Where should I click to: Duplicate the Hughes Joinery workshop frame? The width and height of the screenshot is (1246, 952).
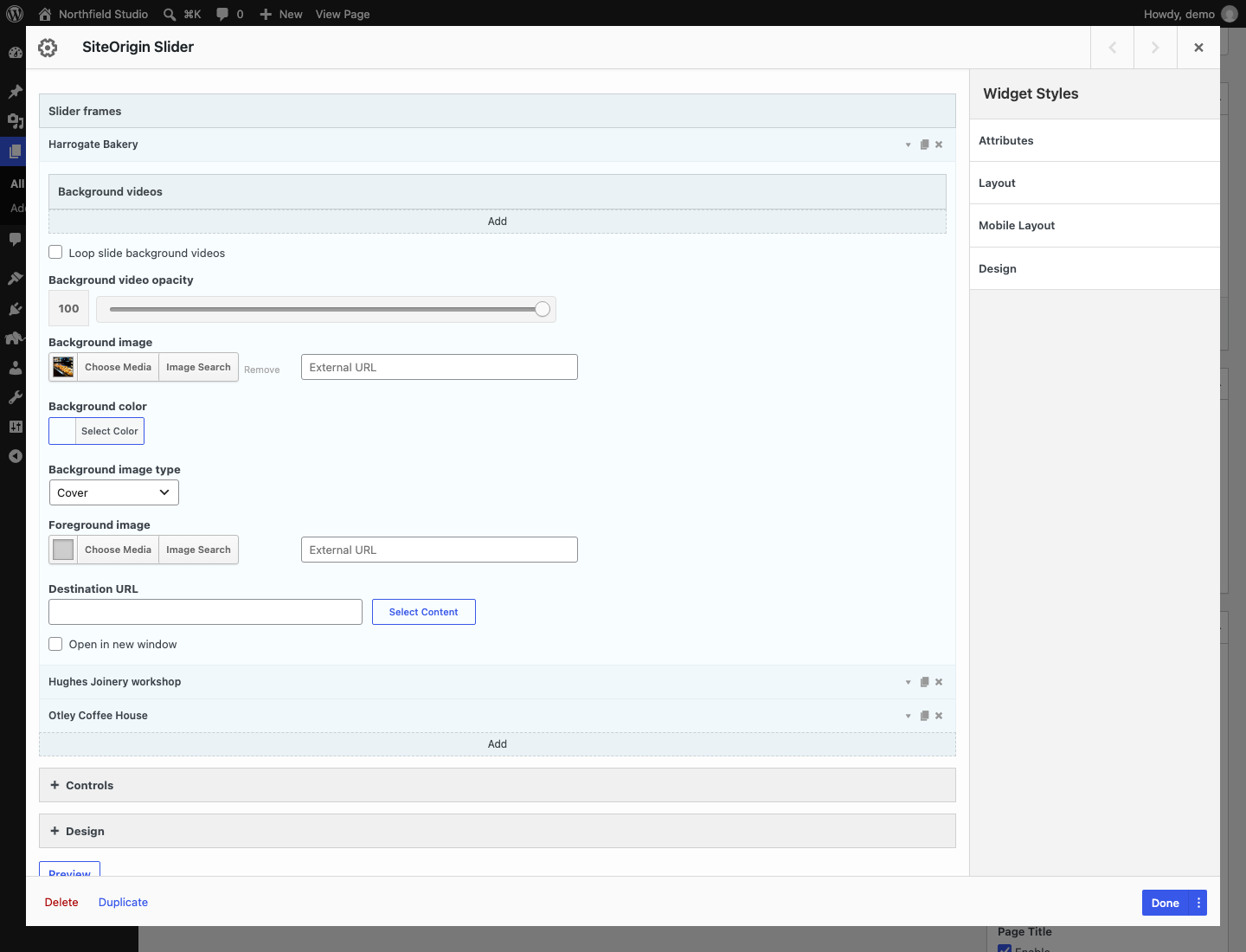[x=924, y=682]
